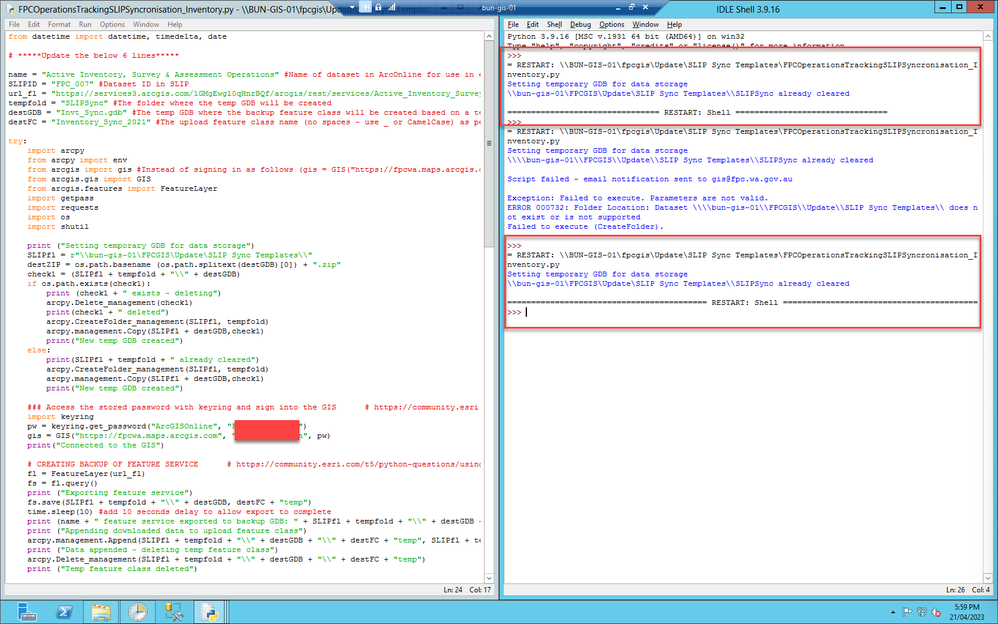
Task: Show hidden system tray icons
Action: pos(893,613)
